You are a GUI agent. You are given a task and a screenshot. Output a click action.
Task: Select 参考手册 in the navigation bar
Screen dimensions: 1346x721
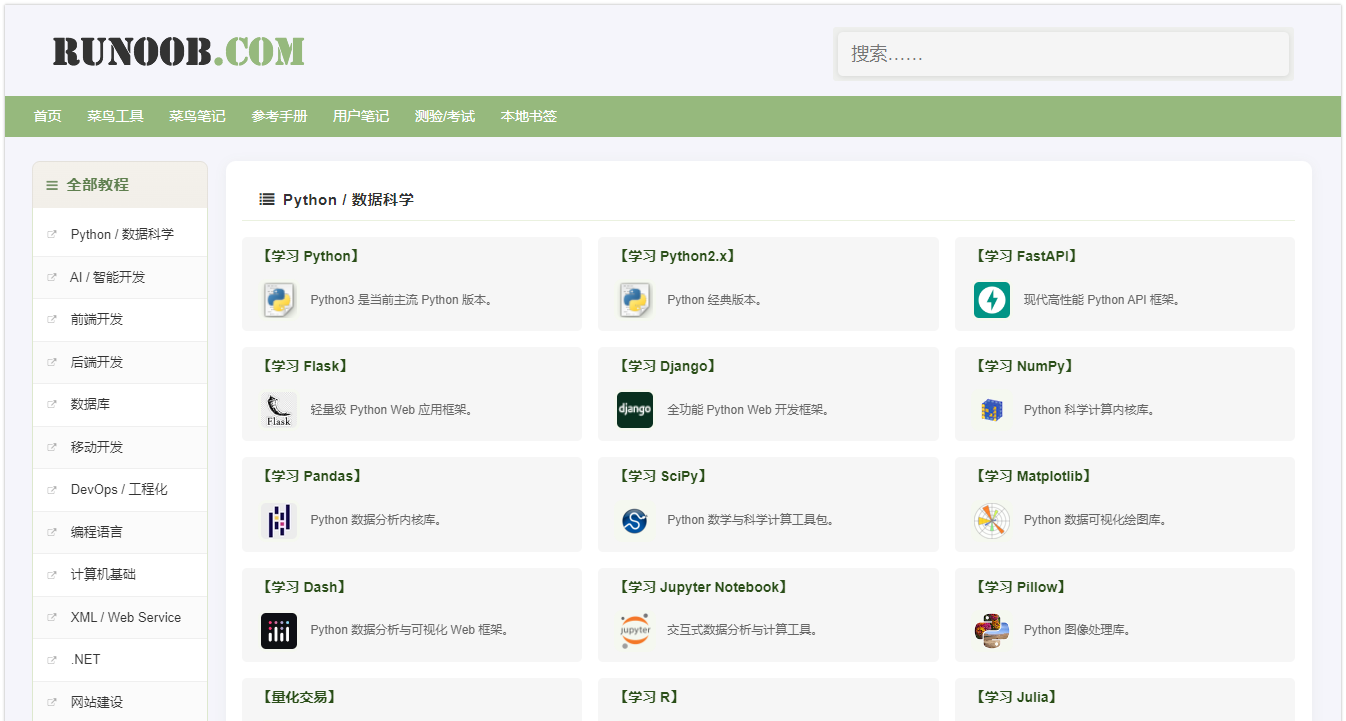pyautogui.click(x=279, y=116)
